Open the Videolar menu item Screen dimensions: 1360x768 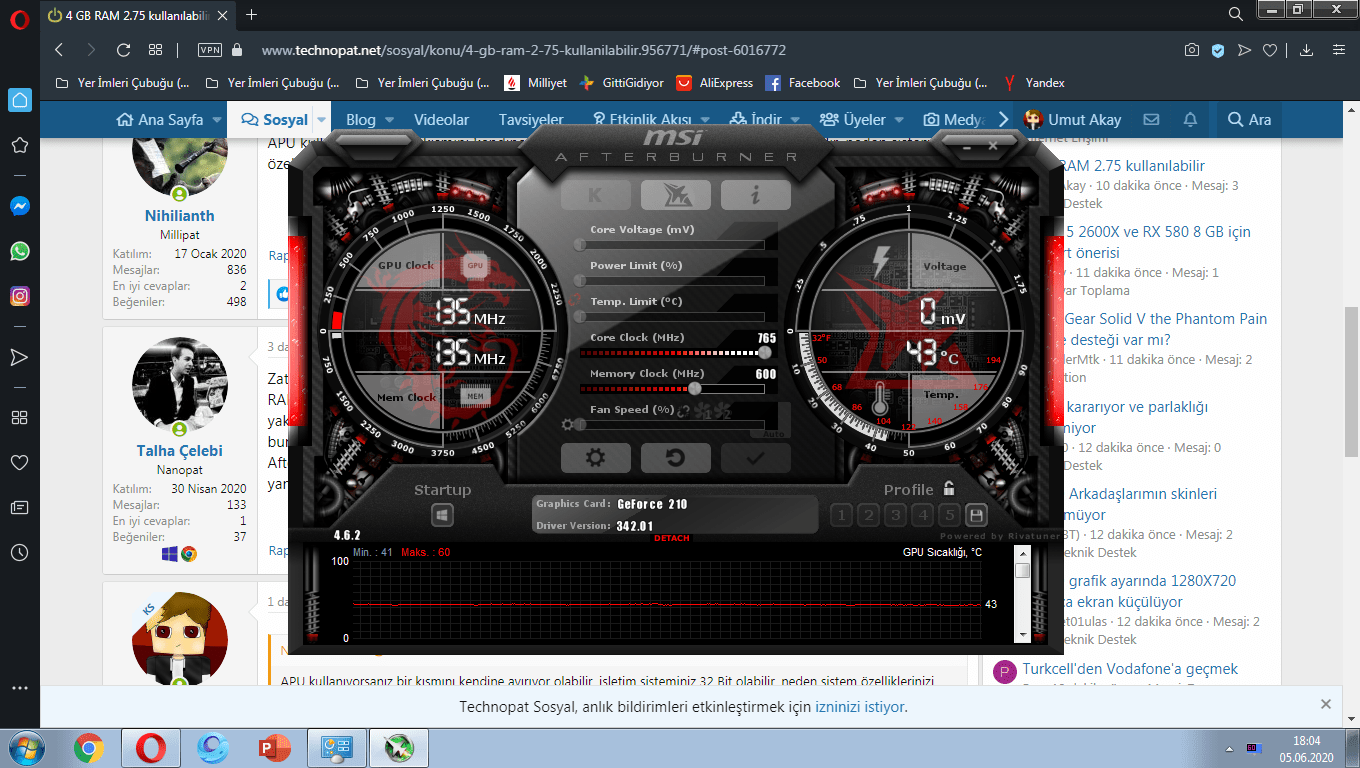441,120
